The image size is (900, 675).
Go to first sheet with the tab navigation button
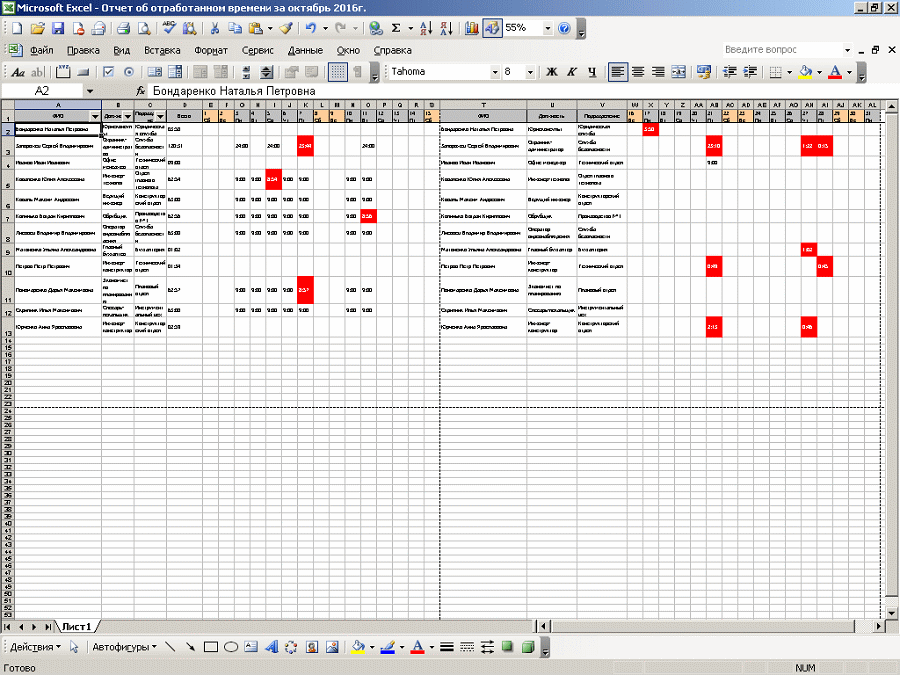pyautogui.click(x=7, y=627)
